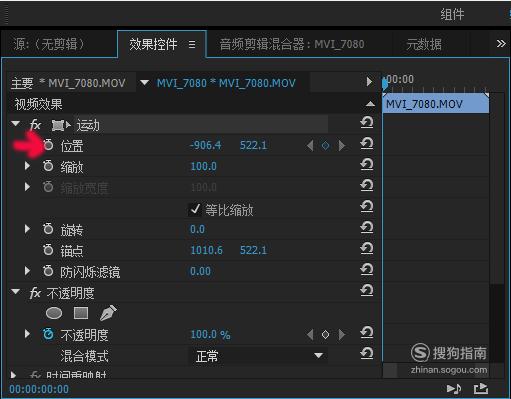Reset the 锚点 parameter

[x=367, y=248]
